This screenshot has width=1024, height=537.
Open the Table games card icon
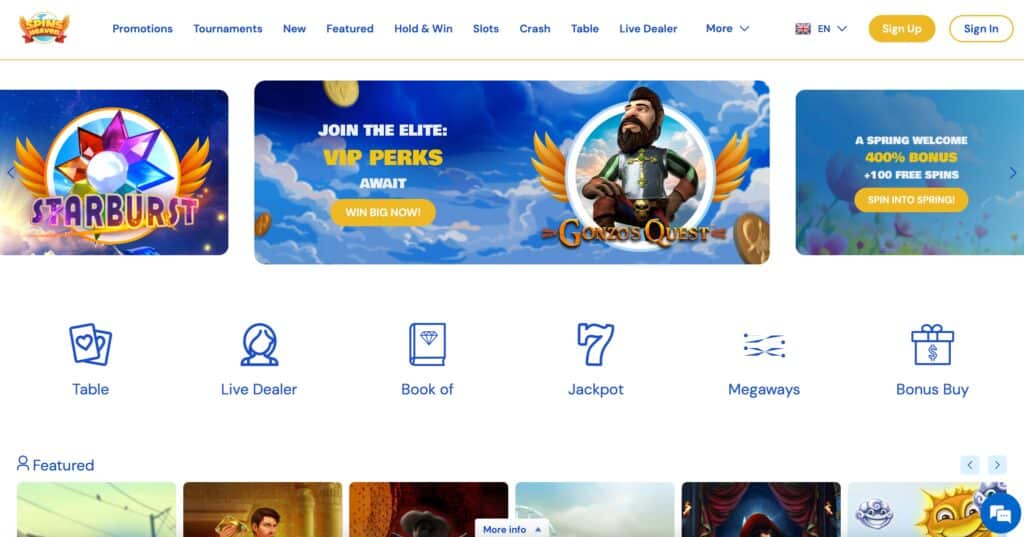coord(90,344)
